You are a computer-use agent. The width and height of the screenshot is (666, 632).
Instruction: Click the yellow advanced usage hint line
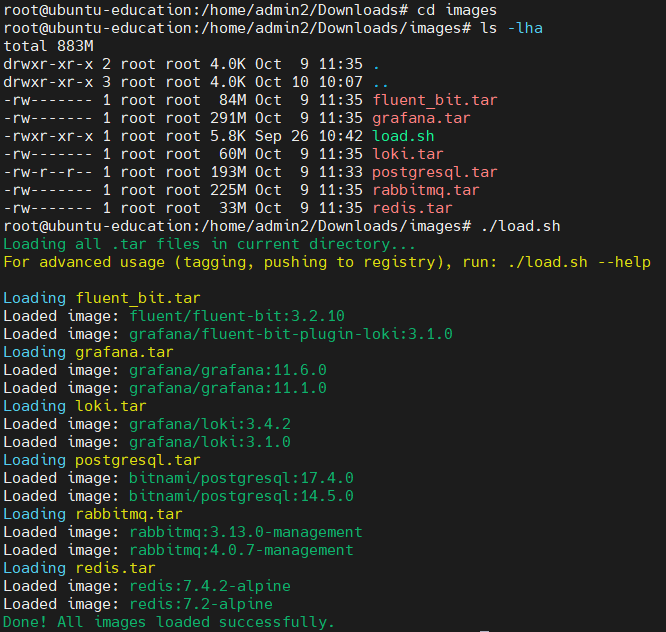(x=327, y=262)
